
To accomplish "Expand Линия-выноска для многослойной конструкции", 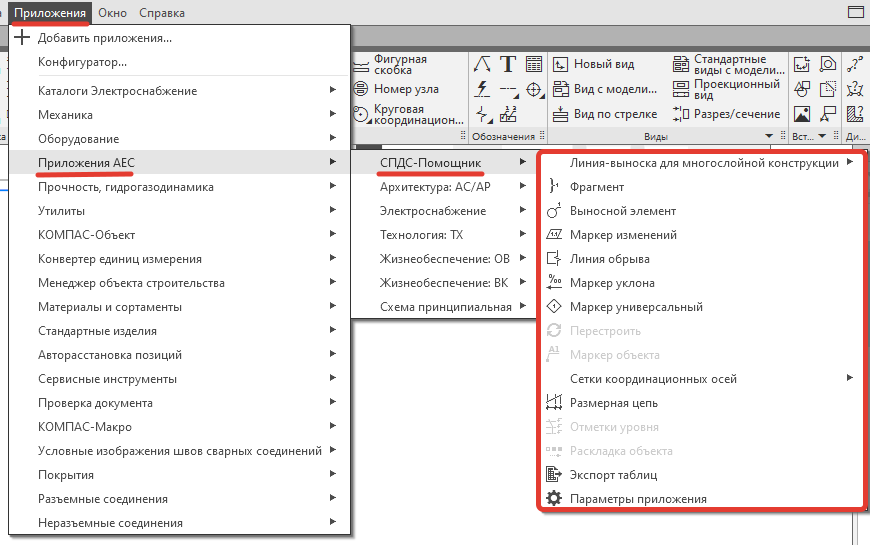I will click(705, 163).
